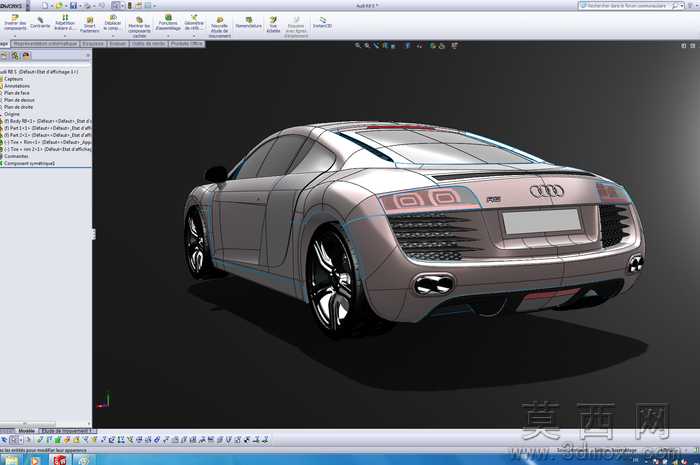
Task: Expand dropdown arrow under Insérer des composants
Action: tap(15, 36)
